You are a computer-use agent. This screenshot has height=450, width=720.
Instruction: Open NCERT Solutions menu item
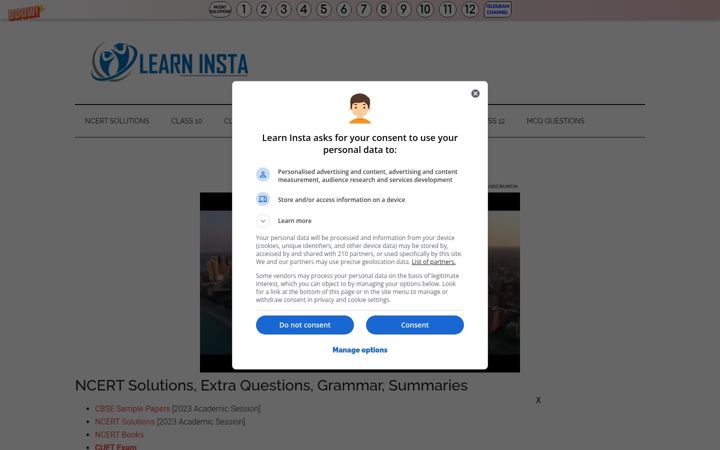point(117,121)
